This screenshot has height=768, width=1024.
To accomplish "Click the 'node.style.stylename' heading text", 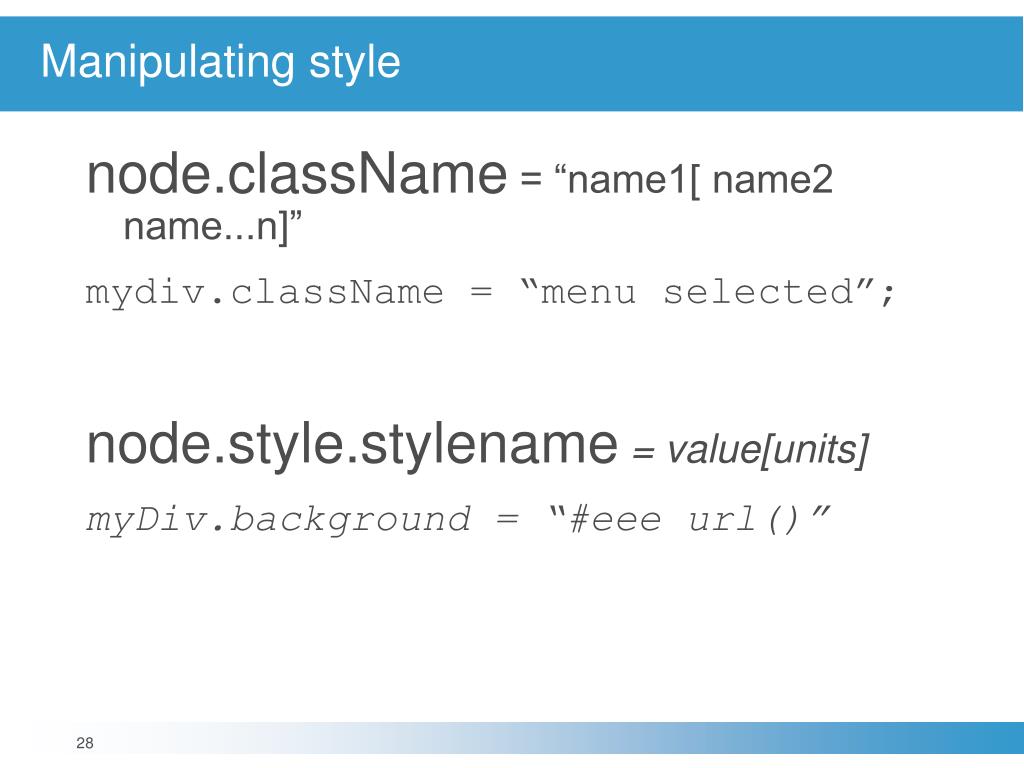I will click(x=352, y=445).
